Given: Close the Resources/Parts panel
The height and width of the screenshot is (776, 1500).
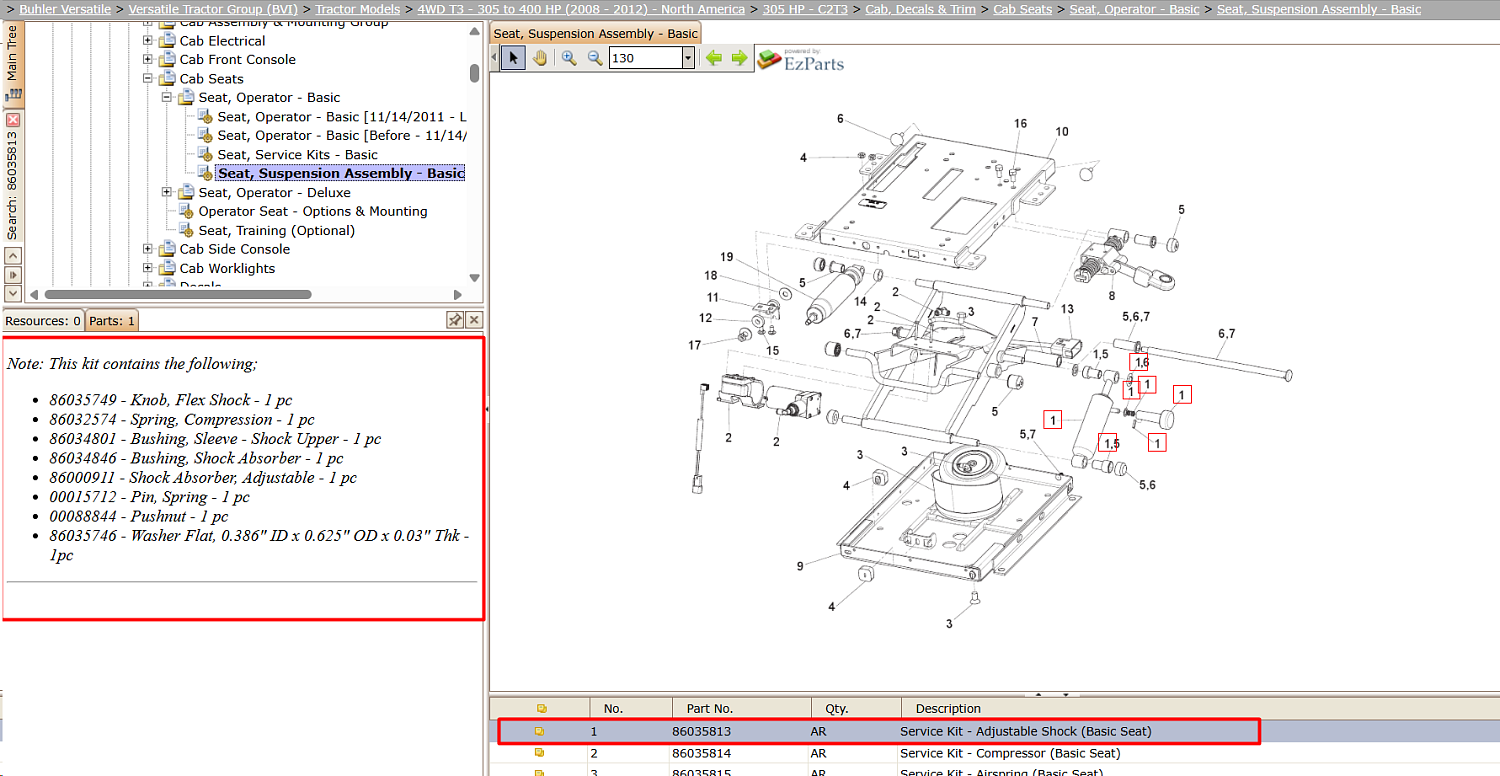Looking at the screenshot, I should (474, 320).
